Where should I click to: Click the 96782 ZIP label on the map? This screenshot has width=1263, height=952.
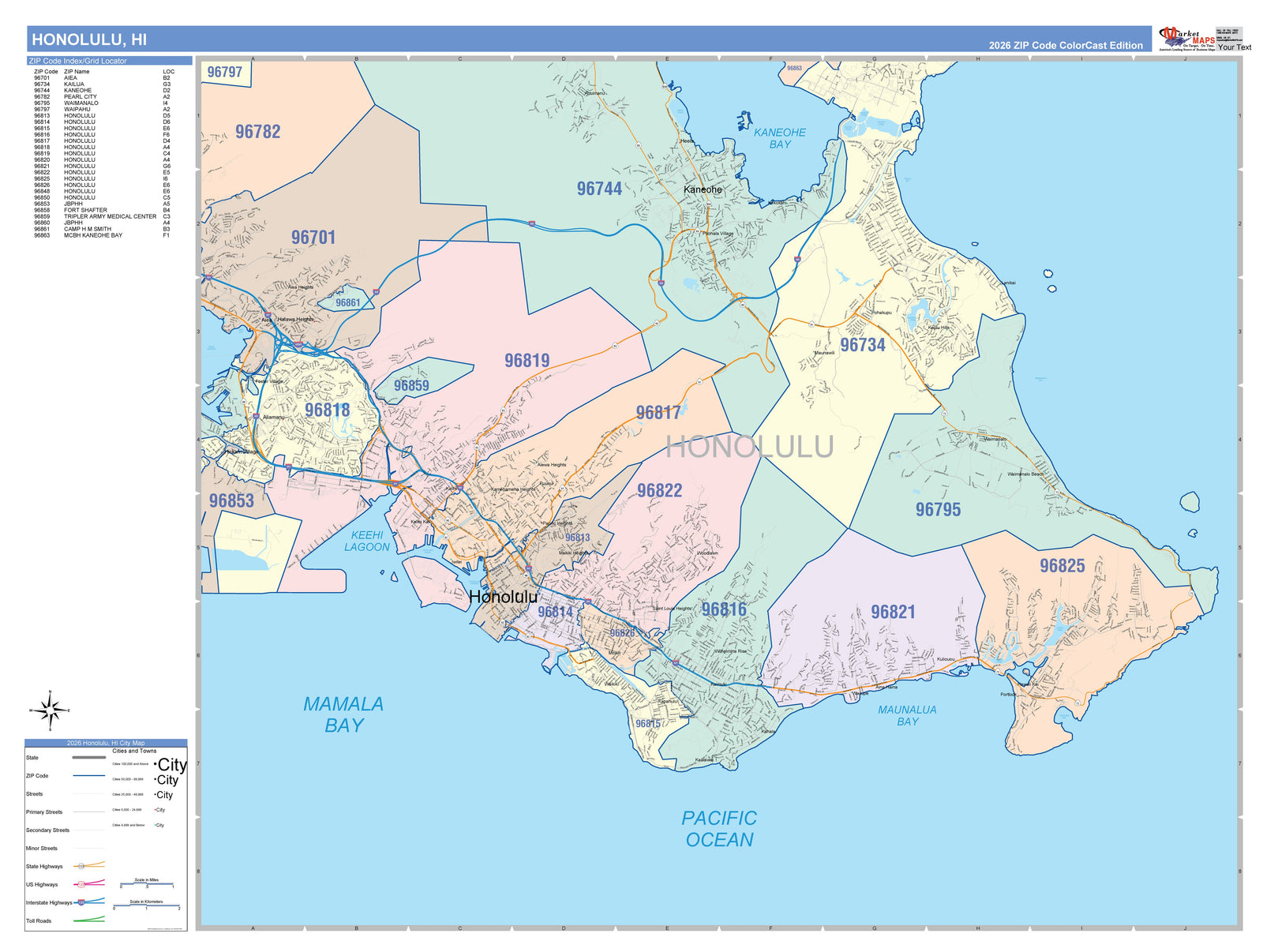click(x=258, y=132)
